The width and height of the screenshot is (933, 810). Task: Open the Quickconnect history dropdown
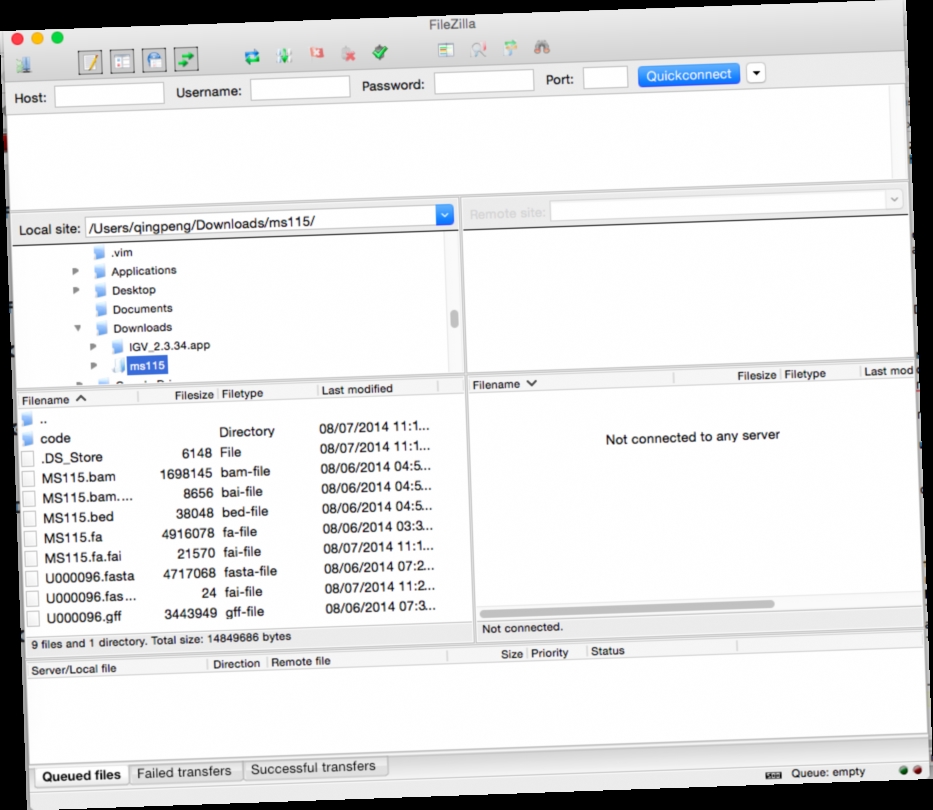click(758, 73)
